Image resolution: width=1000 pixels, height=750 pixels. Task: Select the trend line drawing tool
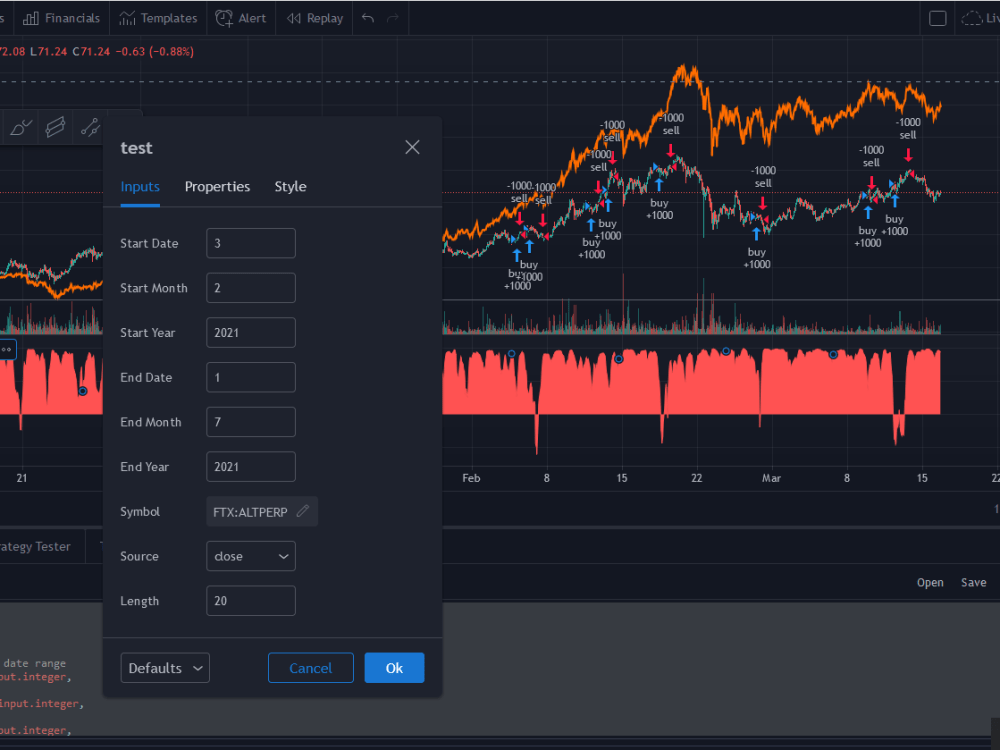[x=90, y=127]
